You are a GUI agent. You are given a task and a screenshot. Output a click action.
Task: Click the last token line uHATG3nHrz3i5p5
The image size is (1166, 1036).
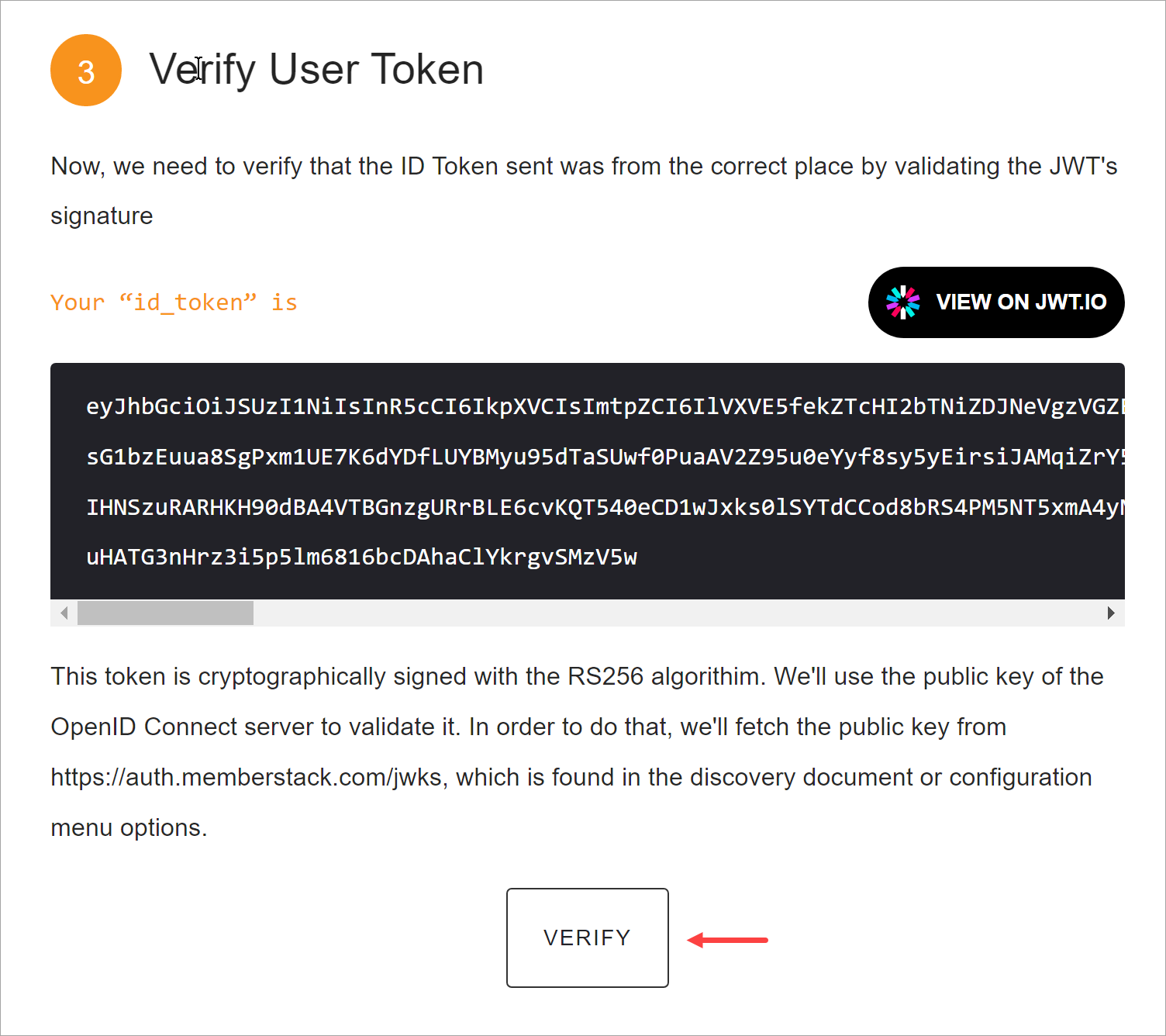tap(361, 558)
